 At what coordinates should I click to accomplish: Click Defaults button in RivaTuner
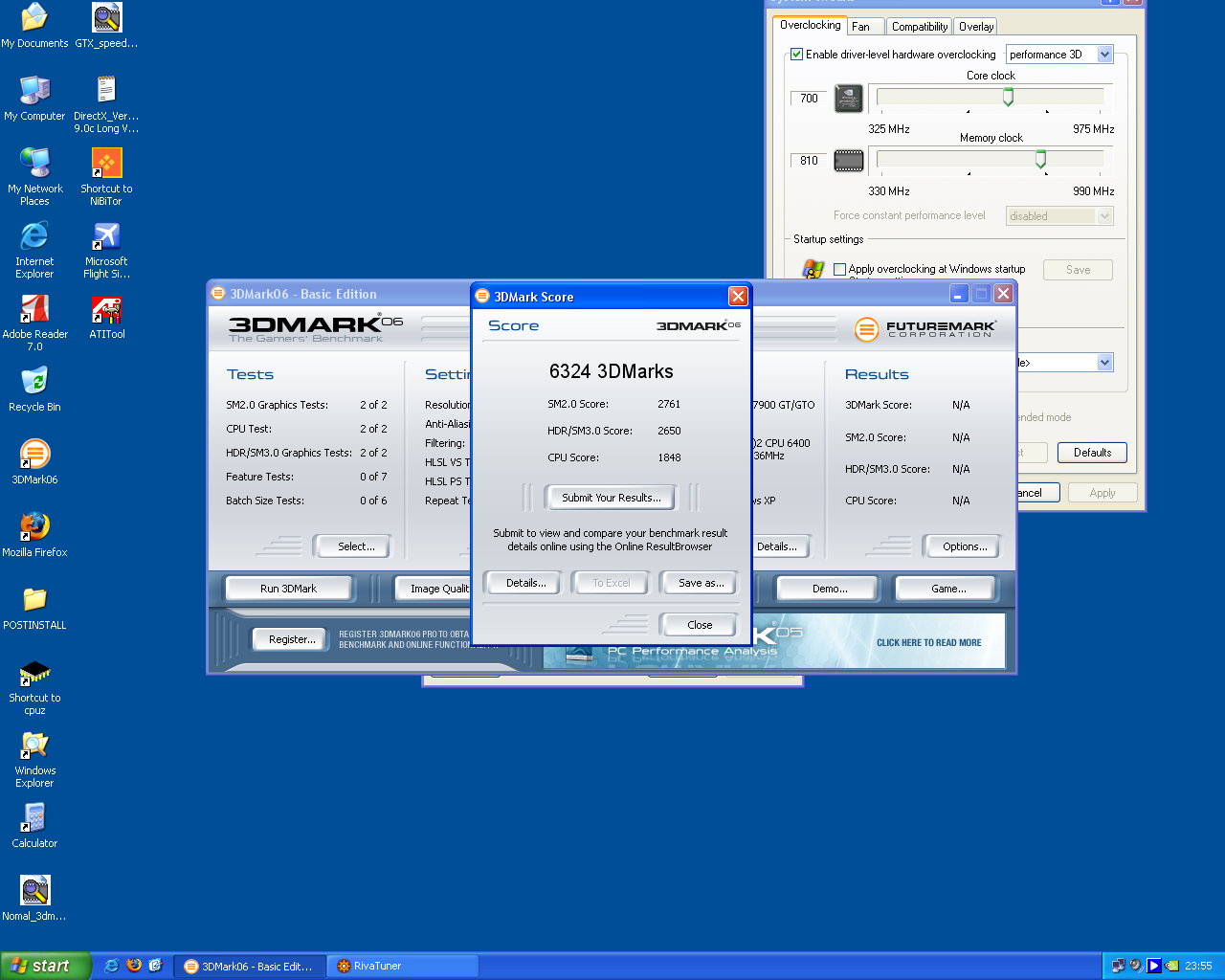(1092, 453)
